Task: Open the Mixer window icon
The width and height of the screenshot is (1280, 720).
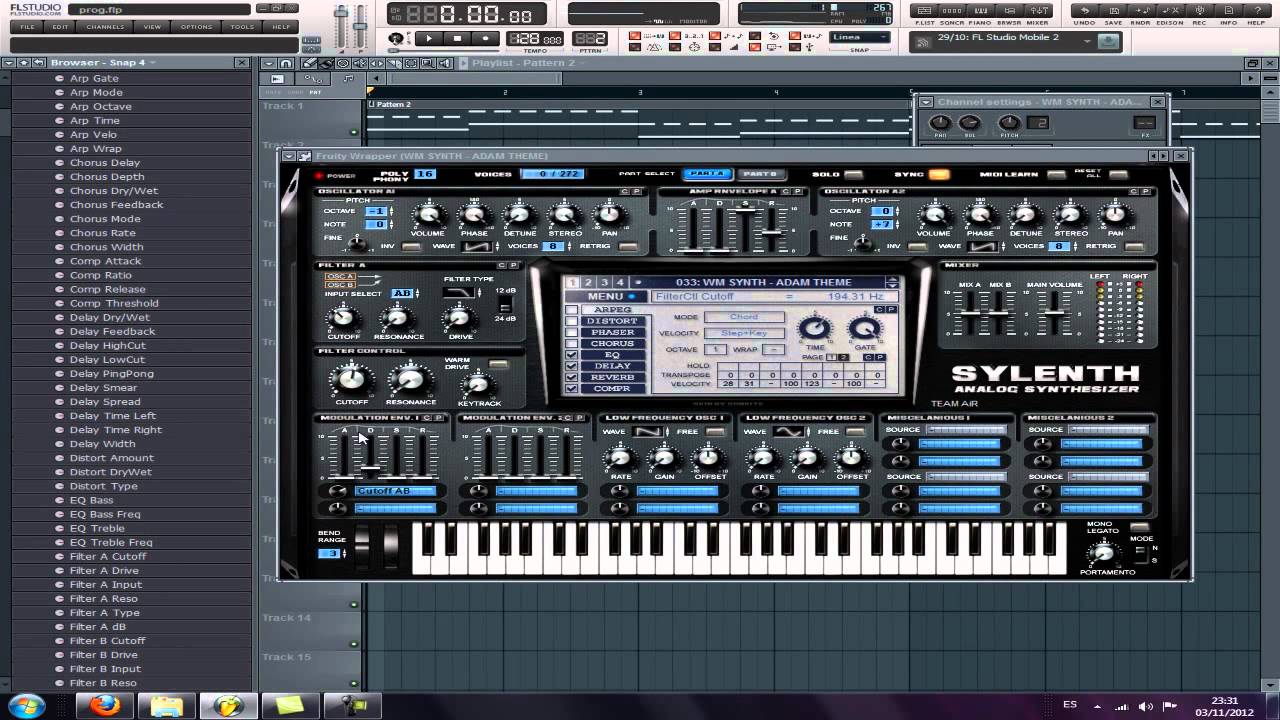Action: [x=1037, y=11]
